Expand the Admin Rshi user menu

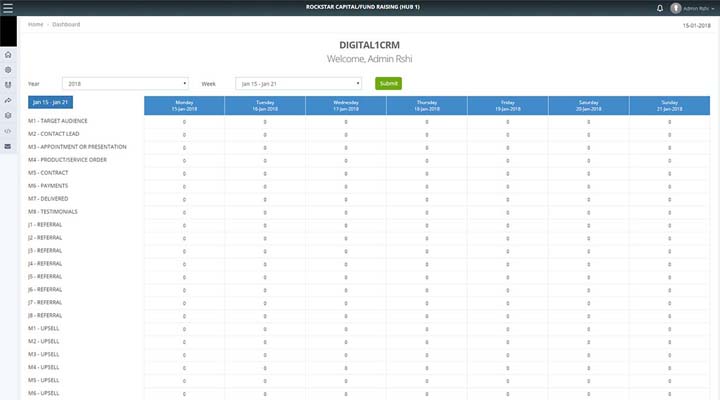[698, 9]
